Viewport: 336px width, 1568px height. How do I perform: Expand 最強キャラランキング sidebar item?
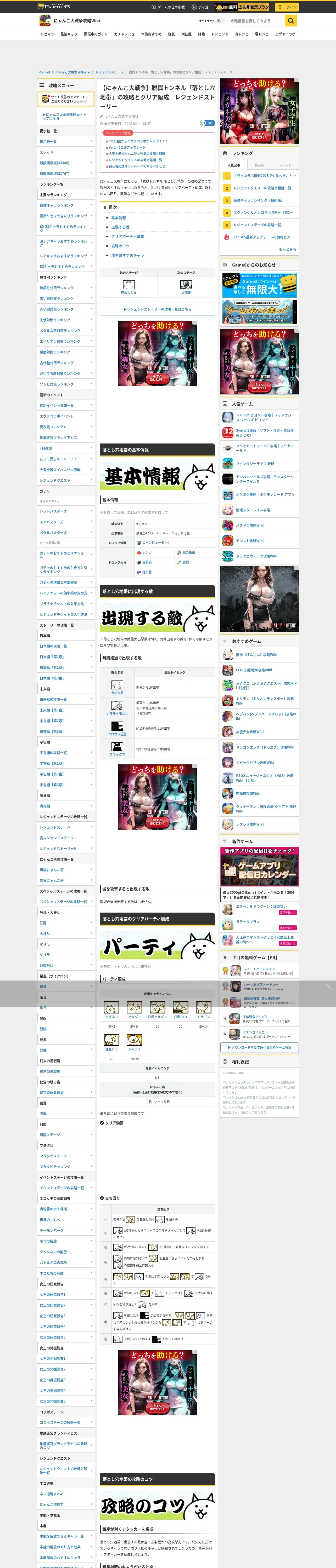tap(66, 205)
